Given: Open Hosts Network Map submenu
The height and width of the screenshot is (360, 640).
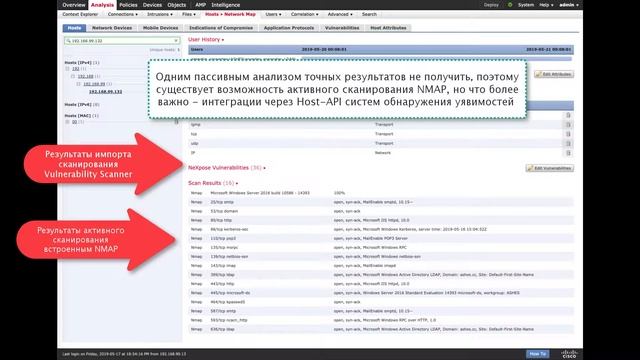Looking at the screenshot, I should coord(230,14).
